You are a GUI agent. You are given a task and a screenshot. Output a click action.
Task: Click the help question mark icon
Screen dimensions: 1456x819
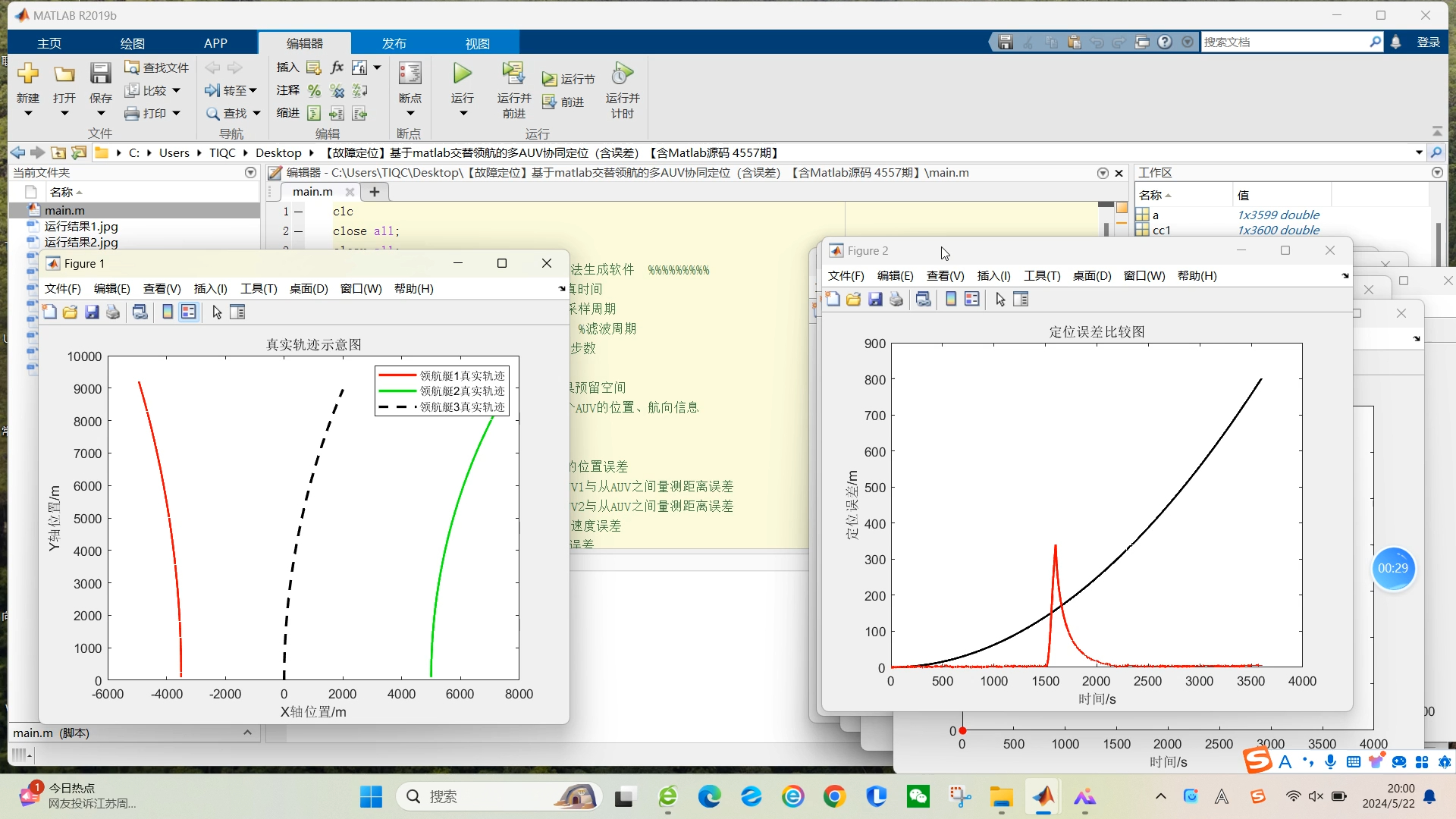1165,42
